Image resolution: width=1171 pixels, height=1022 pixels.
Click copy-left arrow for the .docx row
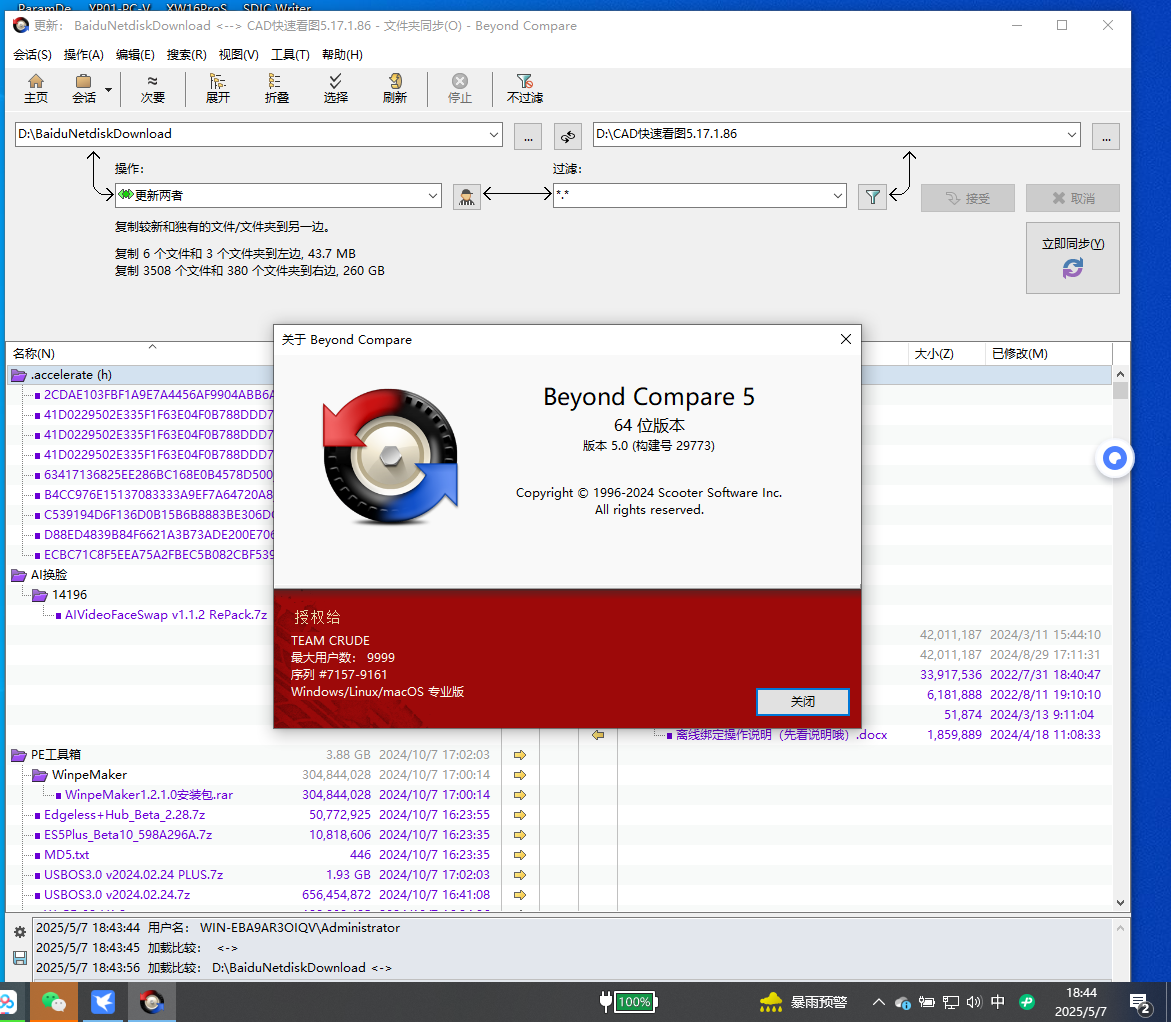pos(598,735)
